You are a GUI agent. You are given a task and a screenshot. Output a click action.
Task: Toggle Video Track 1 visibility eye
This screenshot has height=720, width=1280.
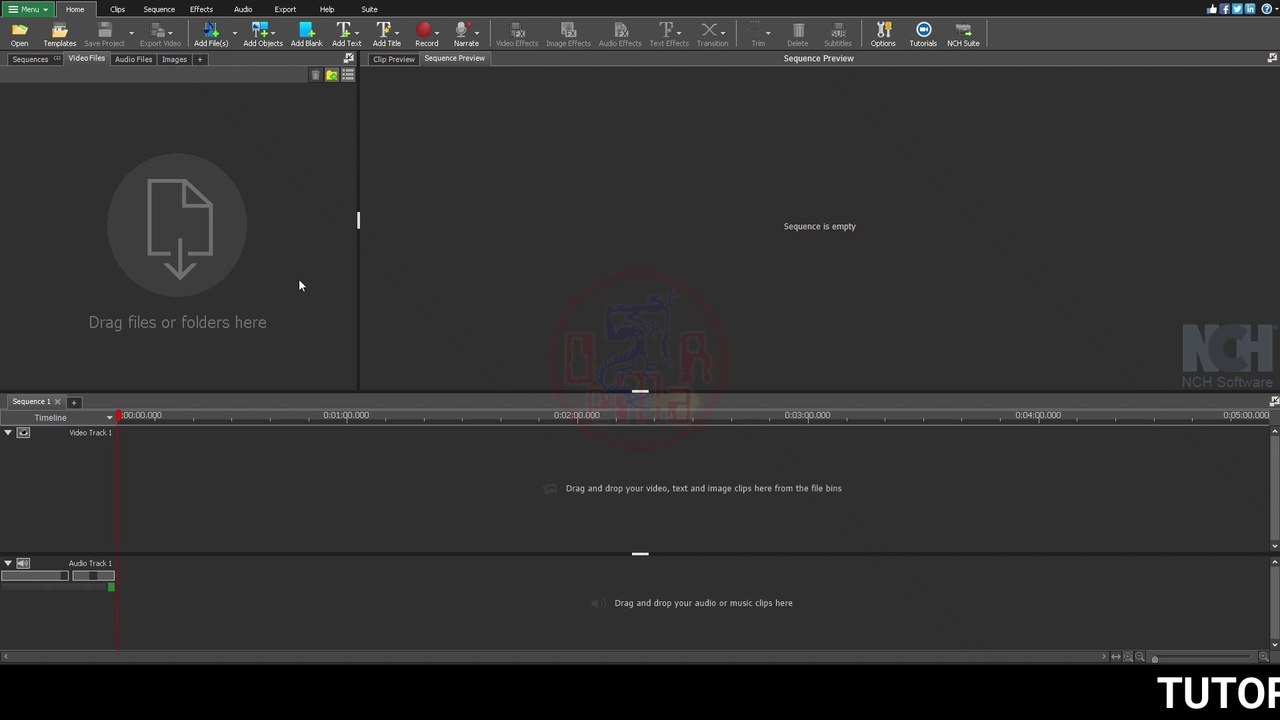point(23,433)
